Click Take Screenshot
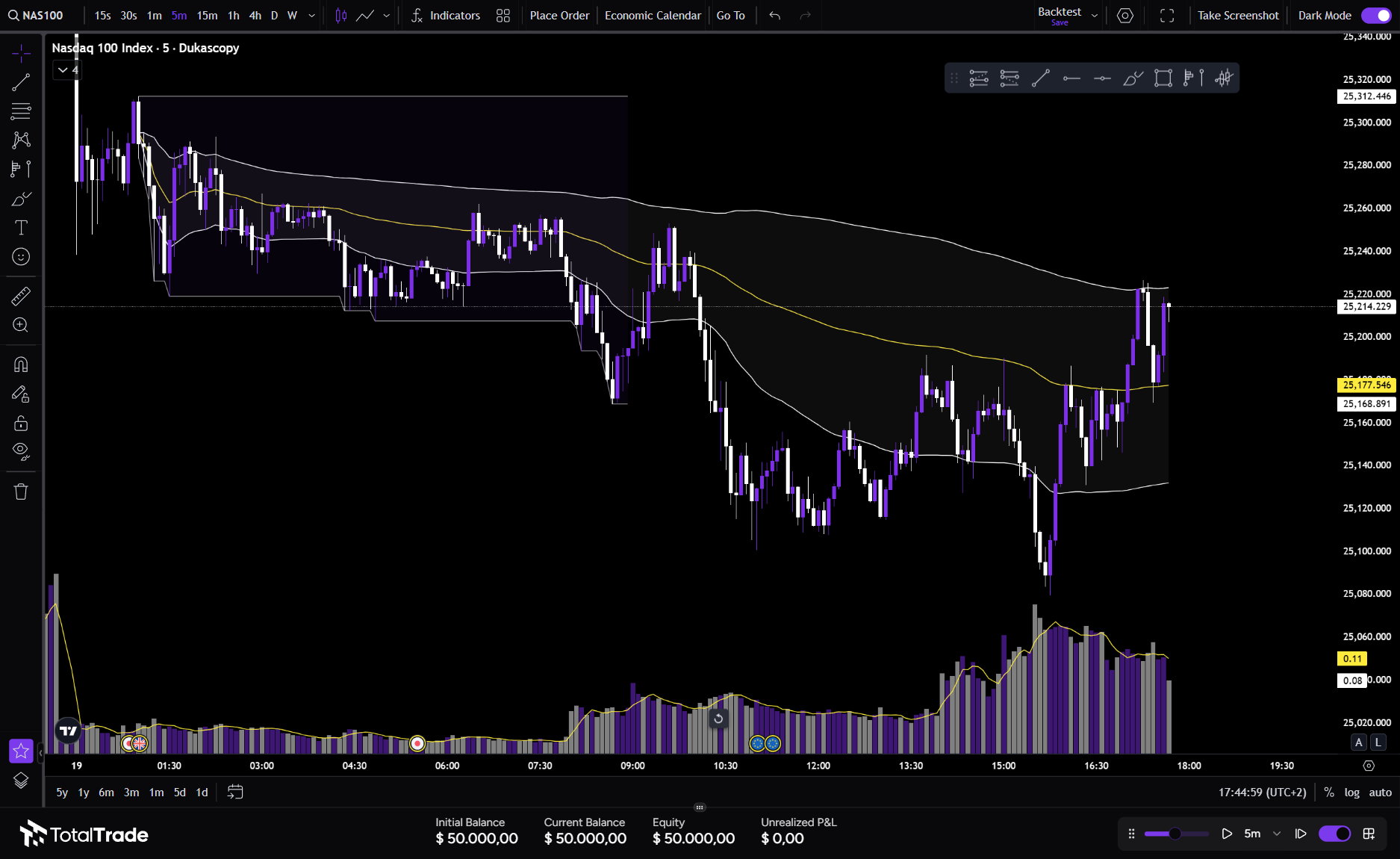The image size is (1400, 859). [x=1238, y=15]
